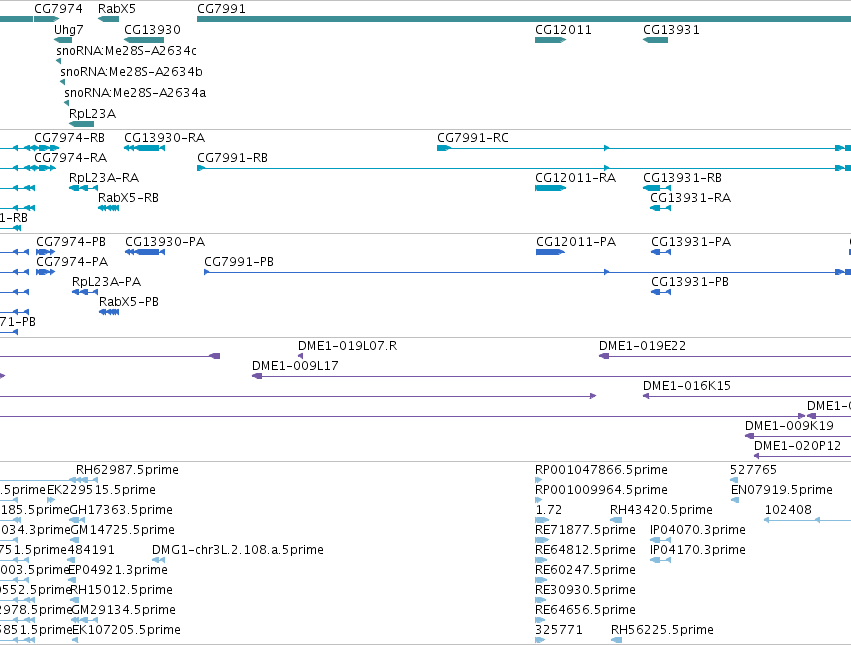
Task: Click the CG12011-PA protein bar
Action: pyautogui.click(x=550, y=252)
